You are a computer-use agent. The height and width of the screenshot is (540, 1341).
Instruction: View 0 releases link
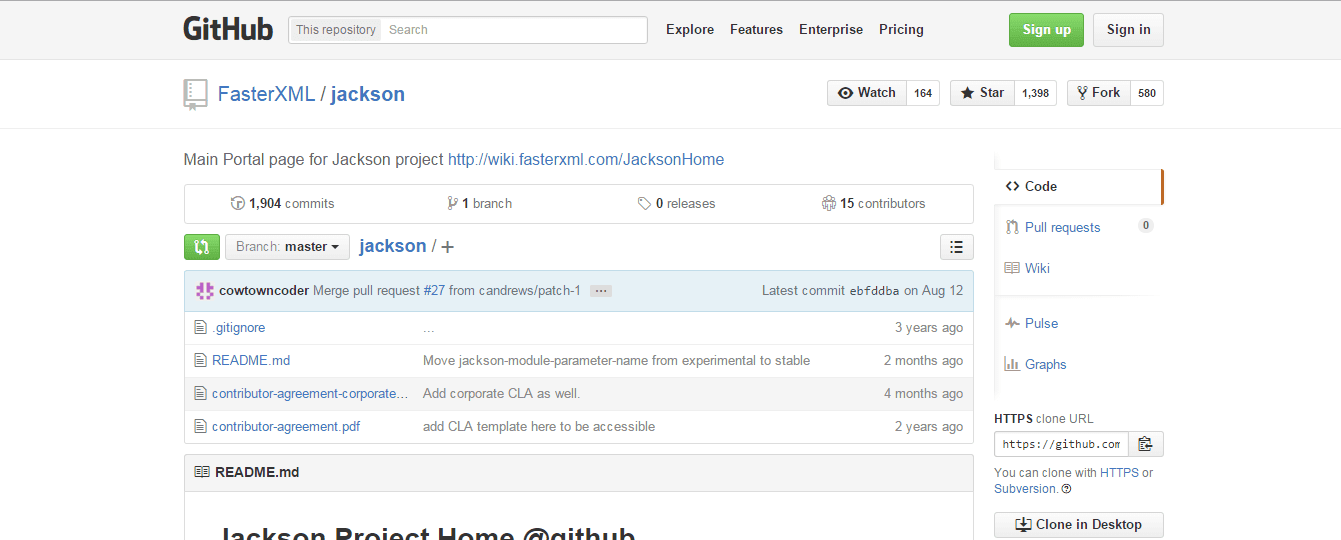pyautogui.click(x=677, y=203)
